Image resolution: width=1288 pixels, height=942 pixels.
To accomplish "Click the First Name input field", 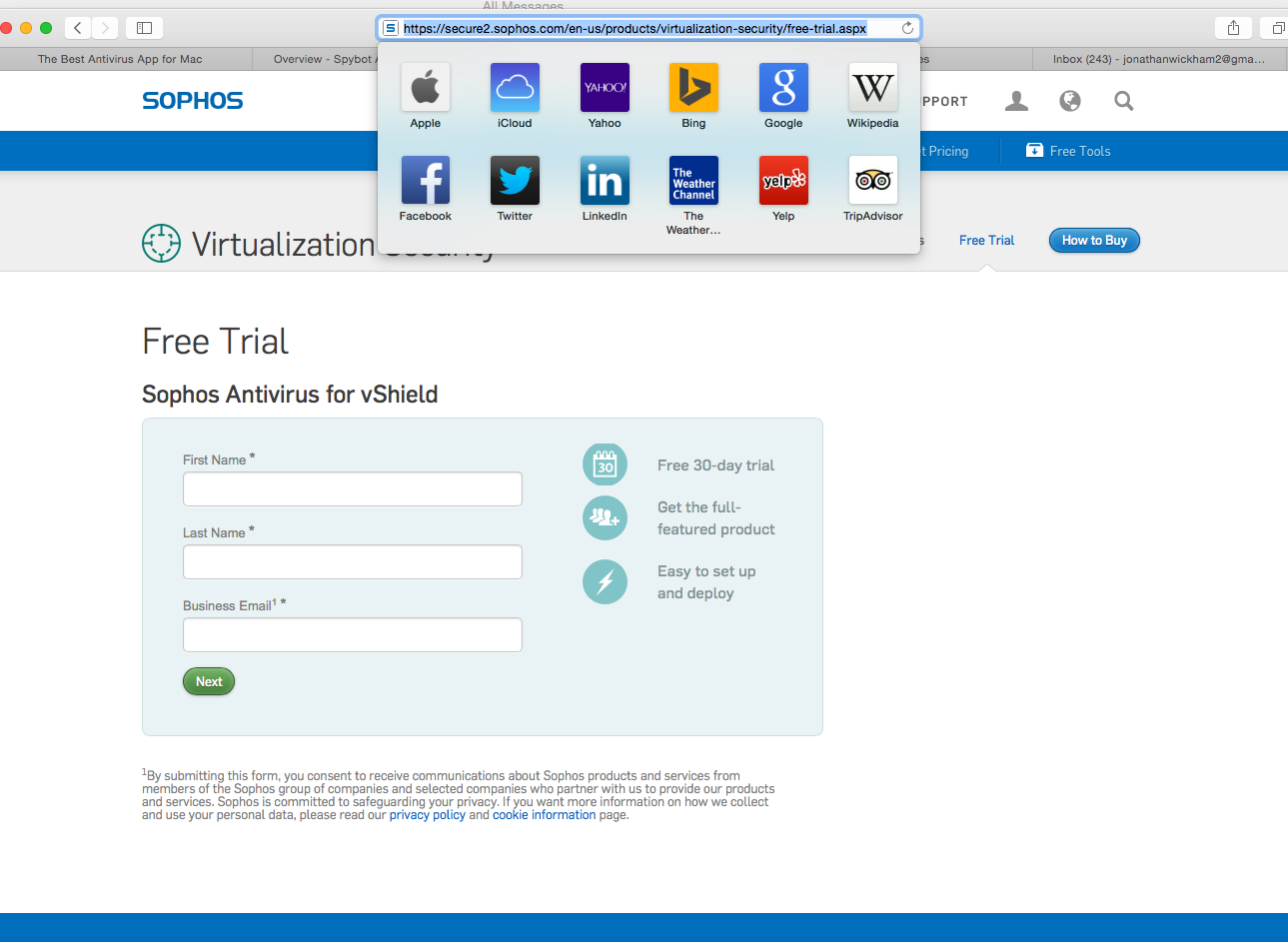I will pos(353,489).
